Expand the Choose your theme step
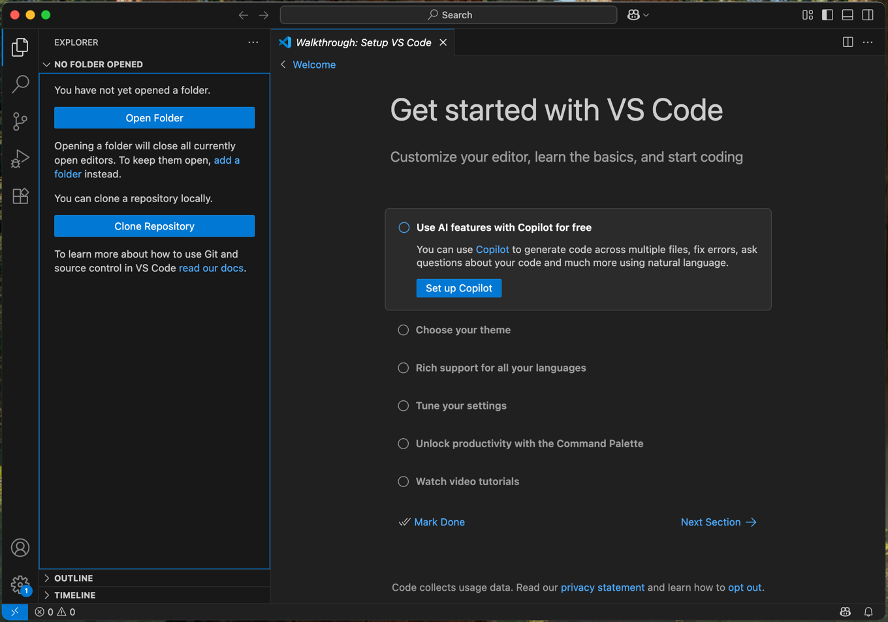Viewport: 888px width, 622px height. pos(463,330)
